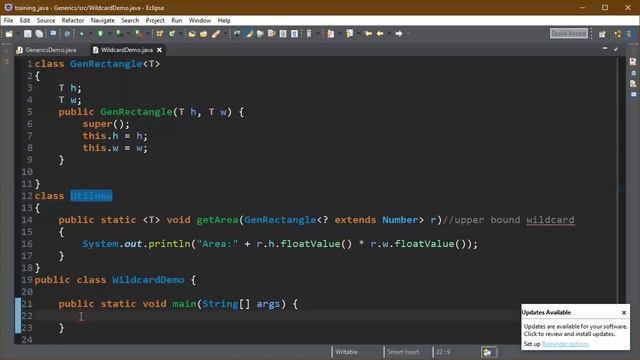The height and width of the screenshot is (360, 640).
Task: Click the New Java Package icon
Action: click(159, 33)
